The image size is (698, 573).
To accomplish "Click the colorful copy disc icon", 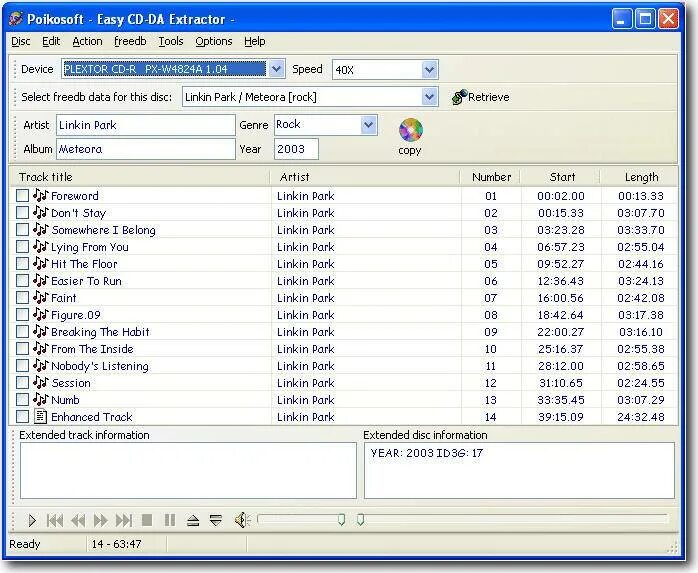I will click(x=410, y=130).
